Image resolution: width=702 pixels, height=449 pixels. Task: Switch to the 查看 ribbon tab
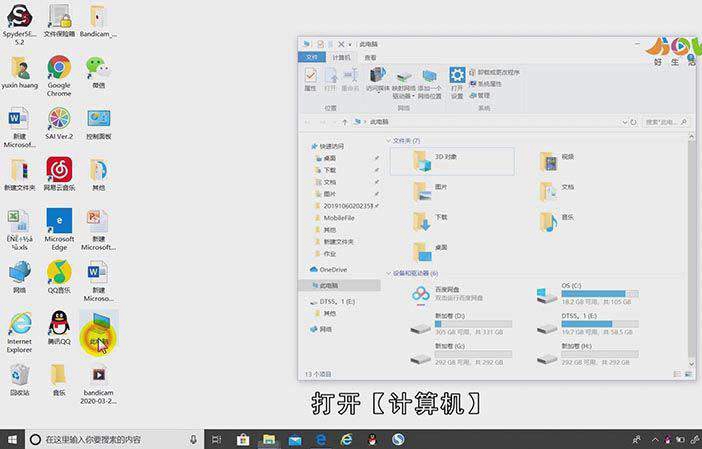(370, 57)
